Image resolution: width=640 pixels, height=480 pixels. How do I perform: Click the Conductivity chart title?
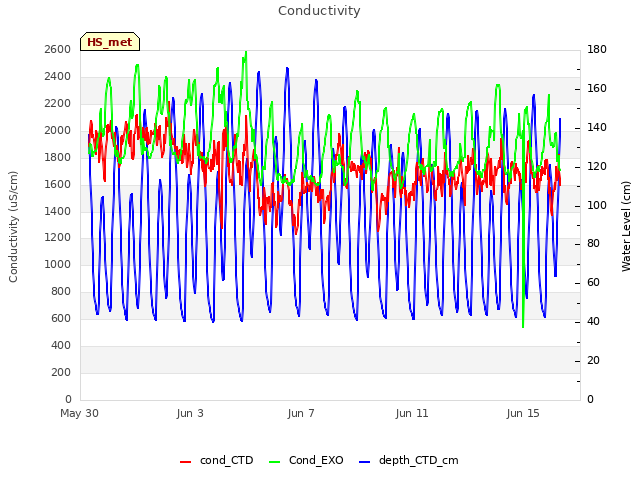(319, 11)
